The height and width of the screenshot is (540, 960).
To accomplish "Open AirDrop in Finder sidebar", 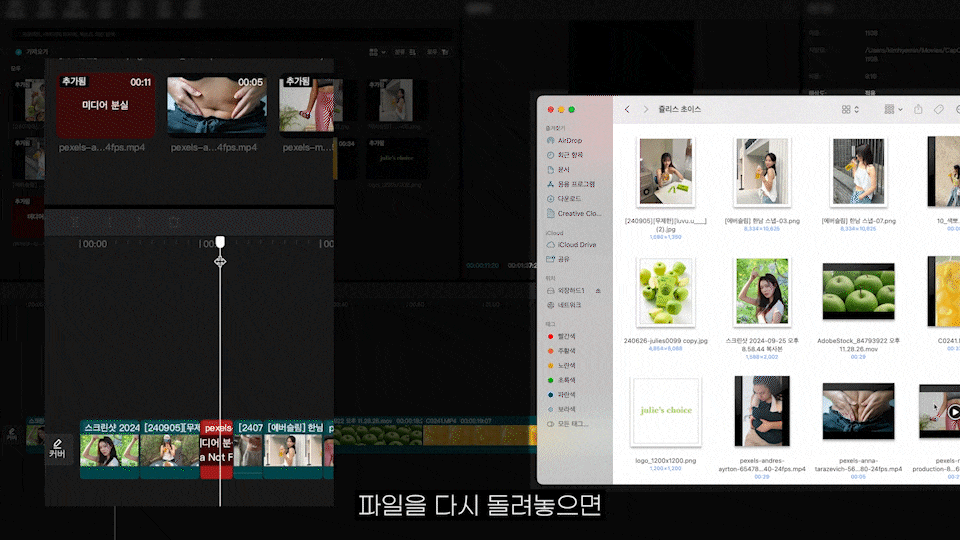I will pos(569,141).
